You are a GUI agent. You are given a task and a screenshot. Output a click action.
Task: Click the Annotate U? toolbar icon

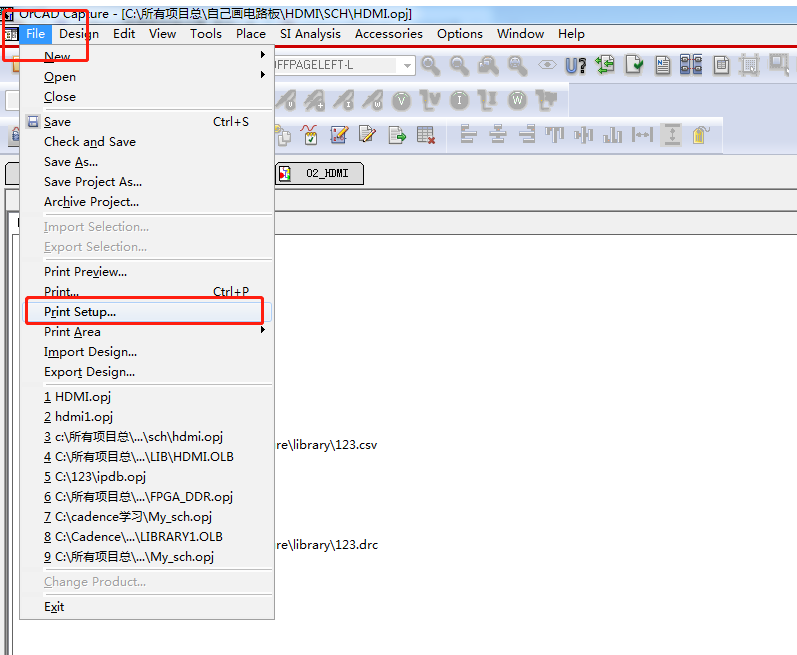click(x=576, y=66)
